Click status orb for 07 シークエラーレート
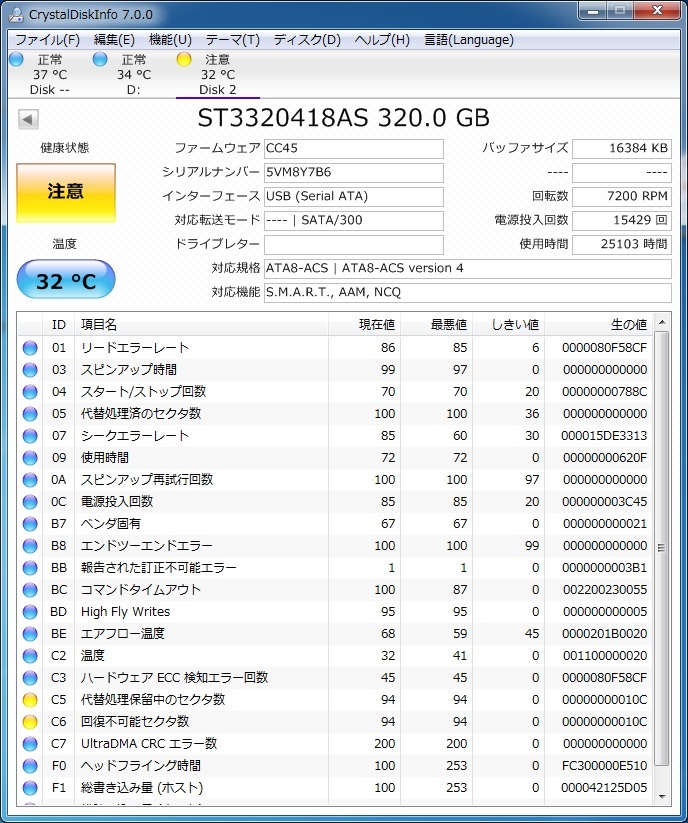 tap(30, 436)
